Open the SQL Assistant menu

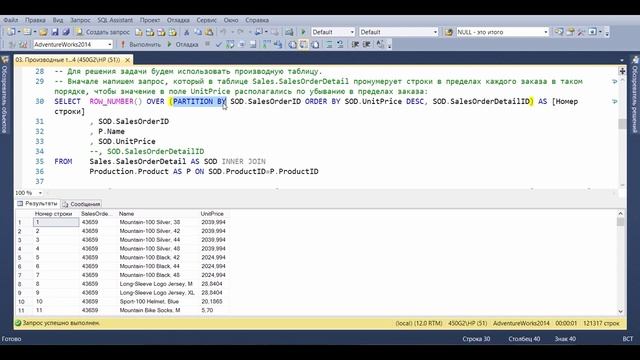click(115, 20)
